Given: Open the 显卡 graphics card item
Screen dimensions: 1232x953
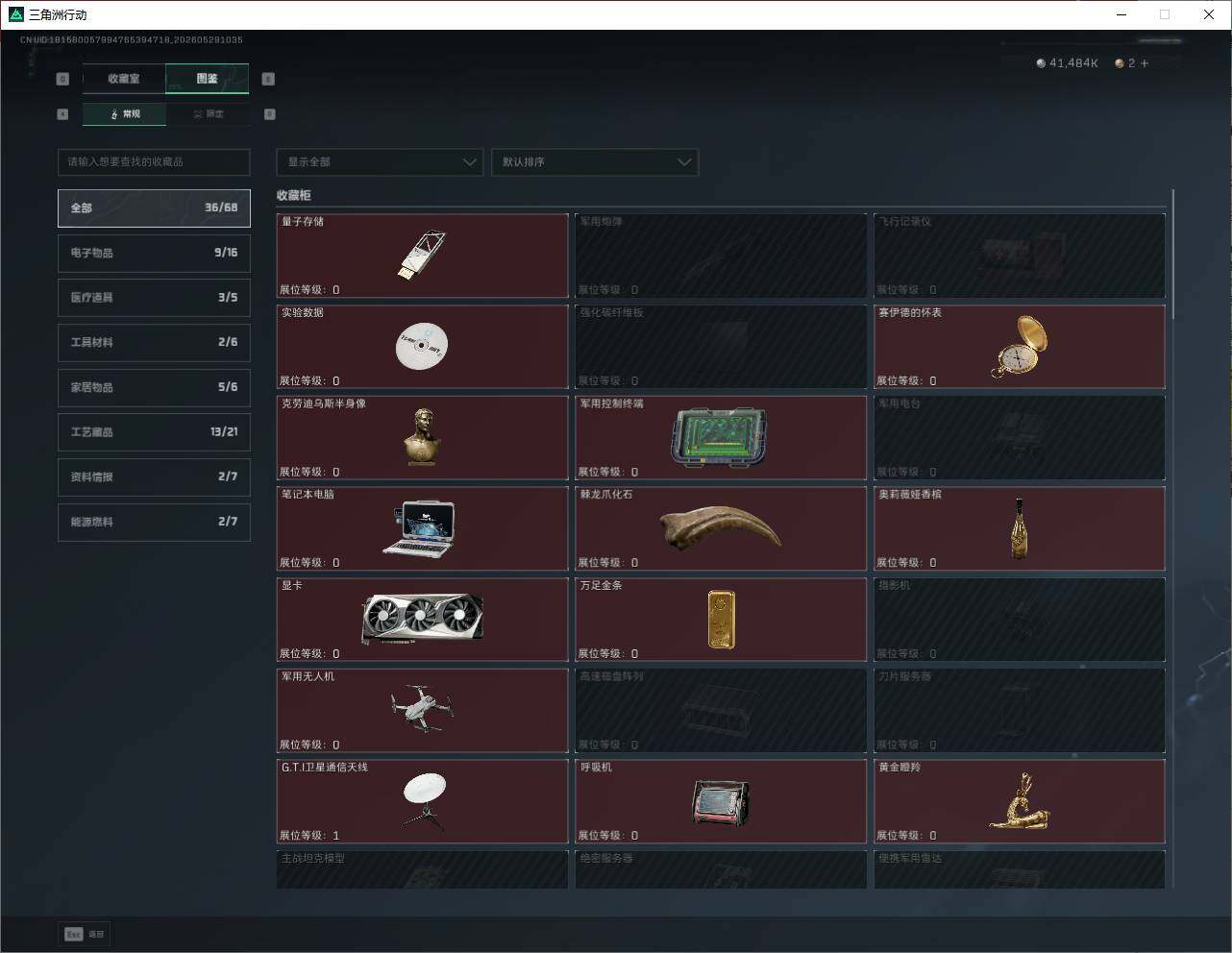Looking at the screenshot, I should tap(422, 620).
